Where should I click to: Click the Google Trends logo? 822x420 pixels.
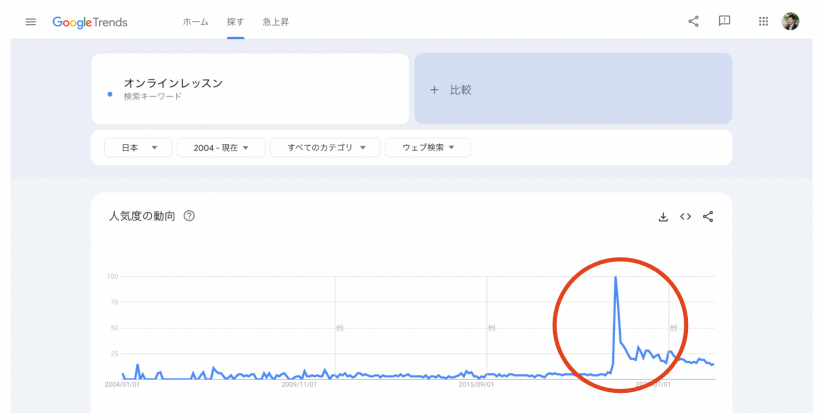(90, 22)
